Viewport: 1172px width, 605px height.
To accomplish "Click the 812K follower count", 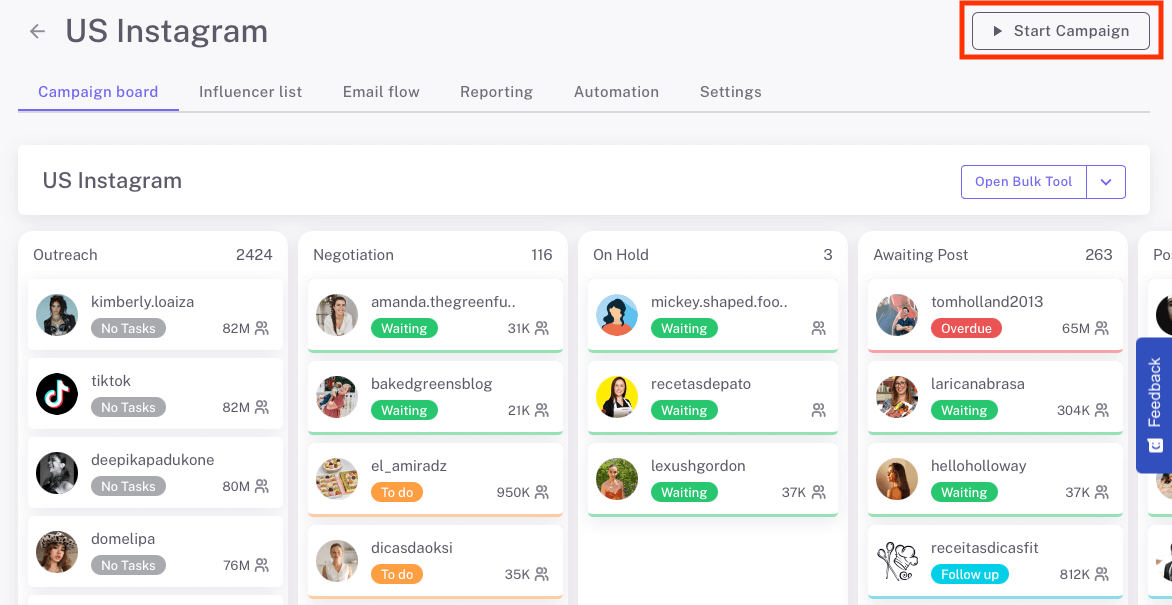I will click(x=1073, y=574).
